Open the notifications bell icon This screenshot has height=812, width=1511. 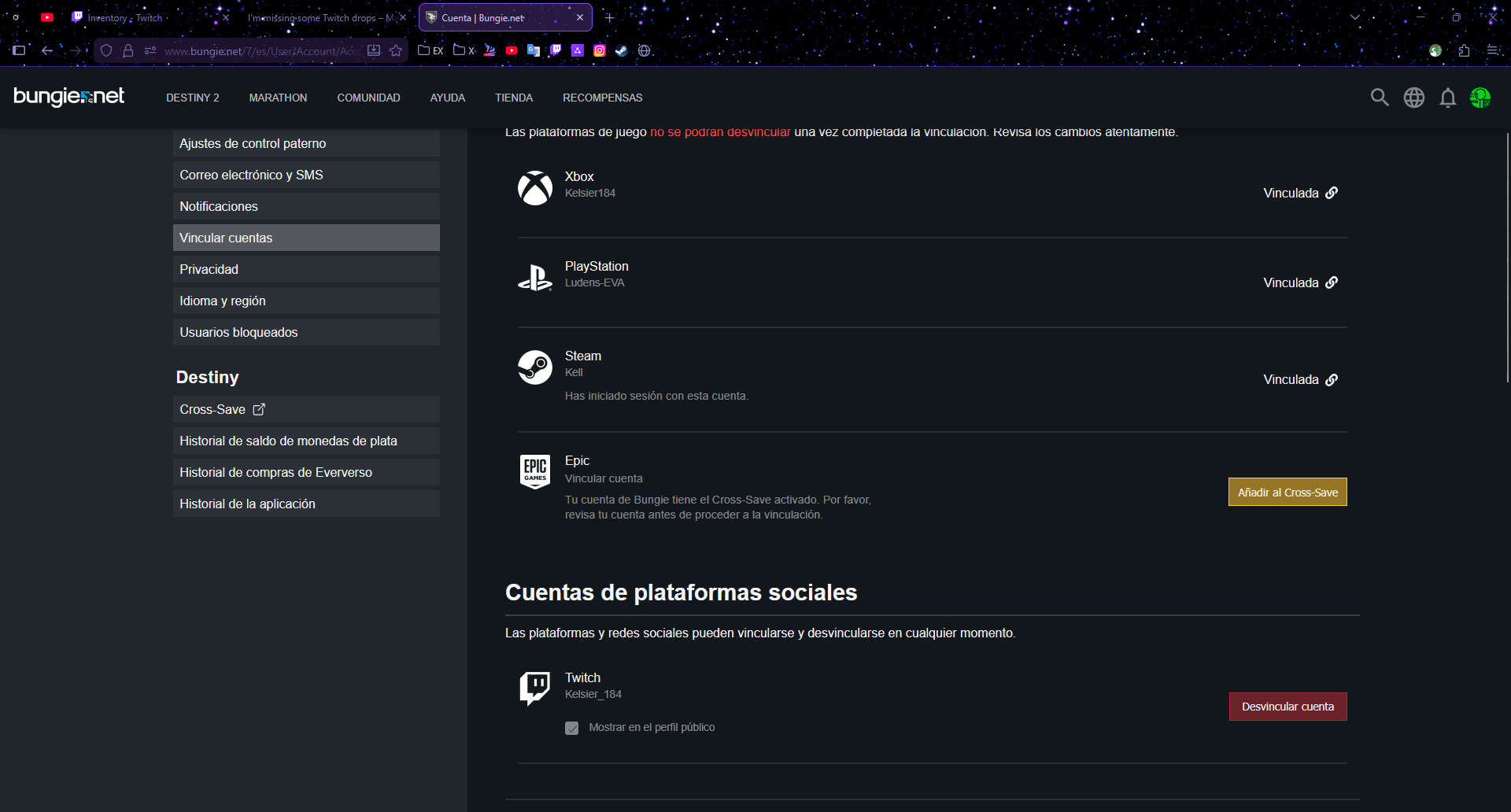coord(1447,98)
